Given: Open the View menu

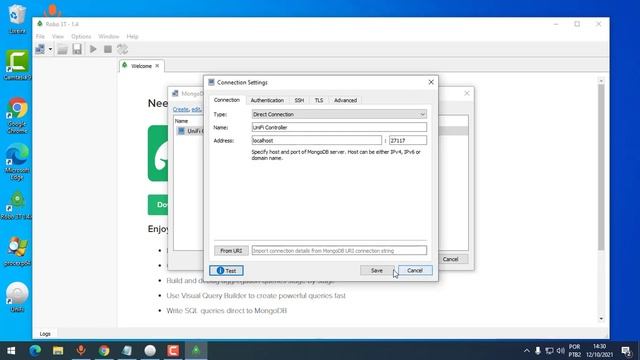Looking at the screenshot, I should click(x=58, y=36).
